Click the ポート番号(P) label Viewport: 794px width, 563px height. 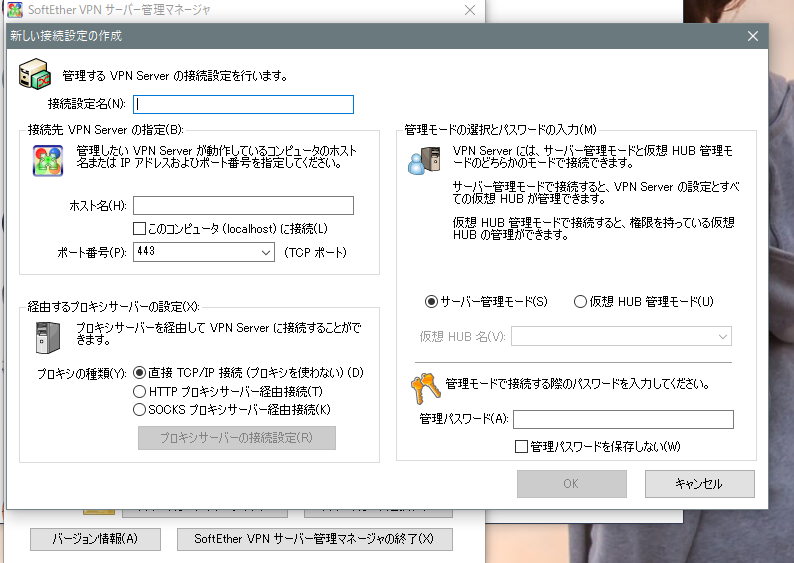coord(92,252)
